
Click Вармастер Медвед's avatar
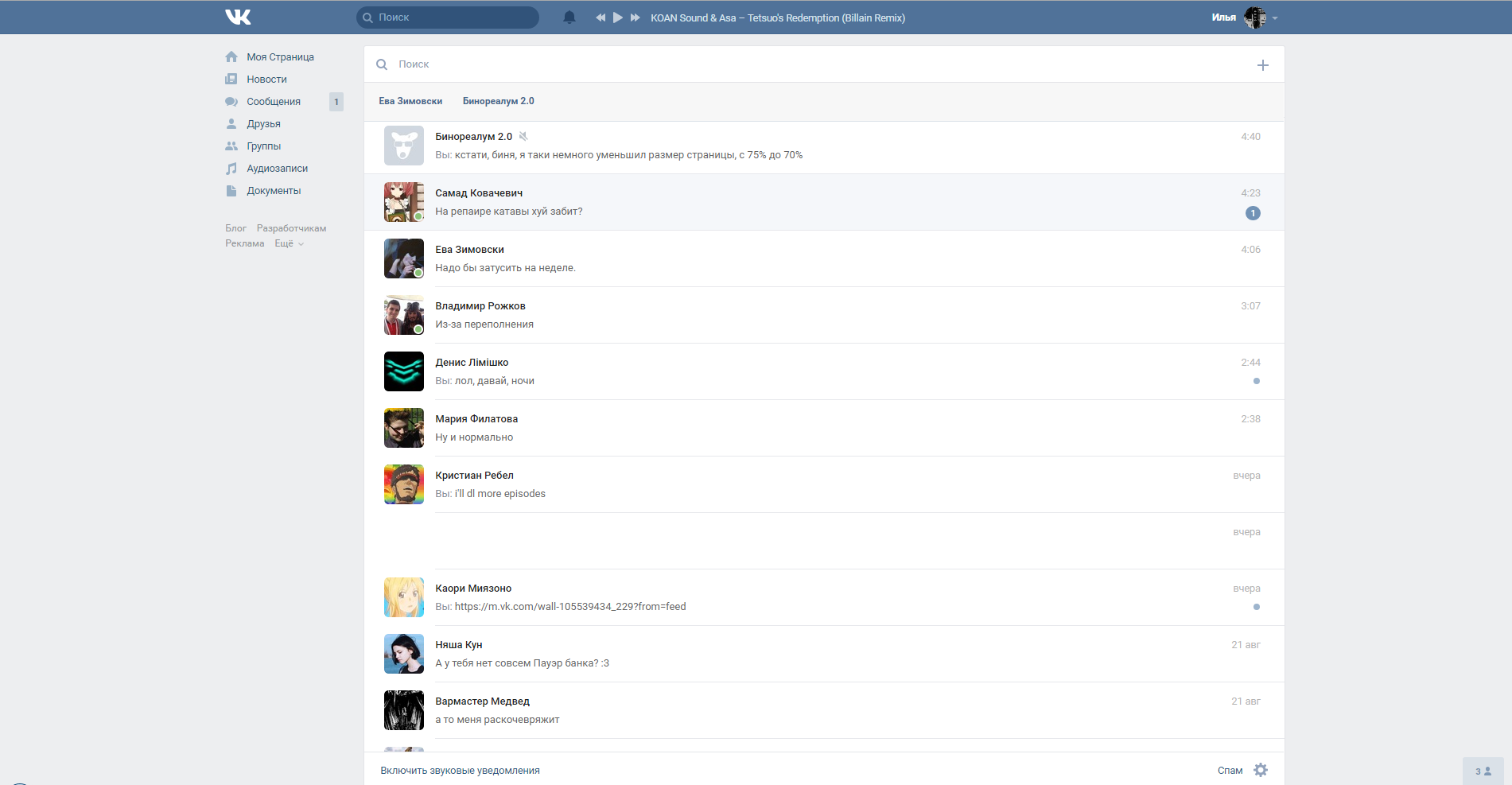tap(404, 710)
